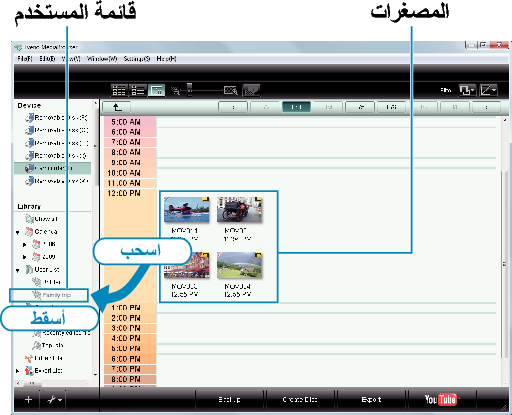Click the Other file icon in Library

pyautogui.click(x=29, y=358)
